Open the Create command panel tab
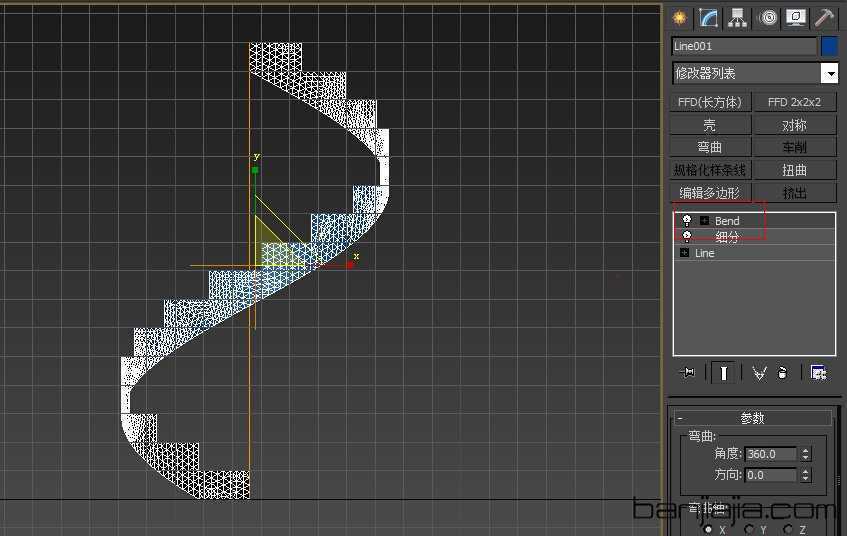Screen dimensions: 847x536 [680, 18]
